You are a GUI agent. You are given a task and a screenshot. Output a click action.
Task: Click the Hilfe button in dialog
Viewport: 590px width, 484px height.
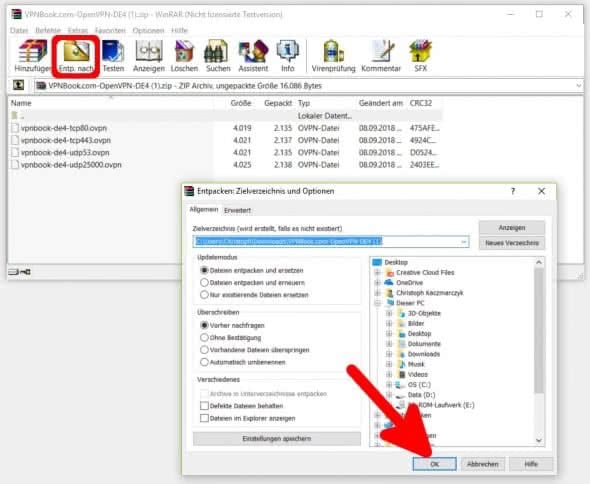coord(531,464)
